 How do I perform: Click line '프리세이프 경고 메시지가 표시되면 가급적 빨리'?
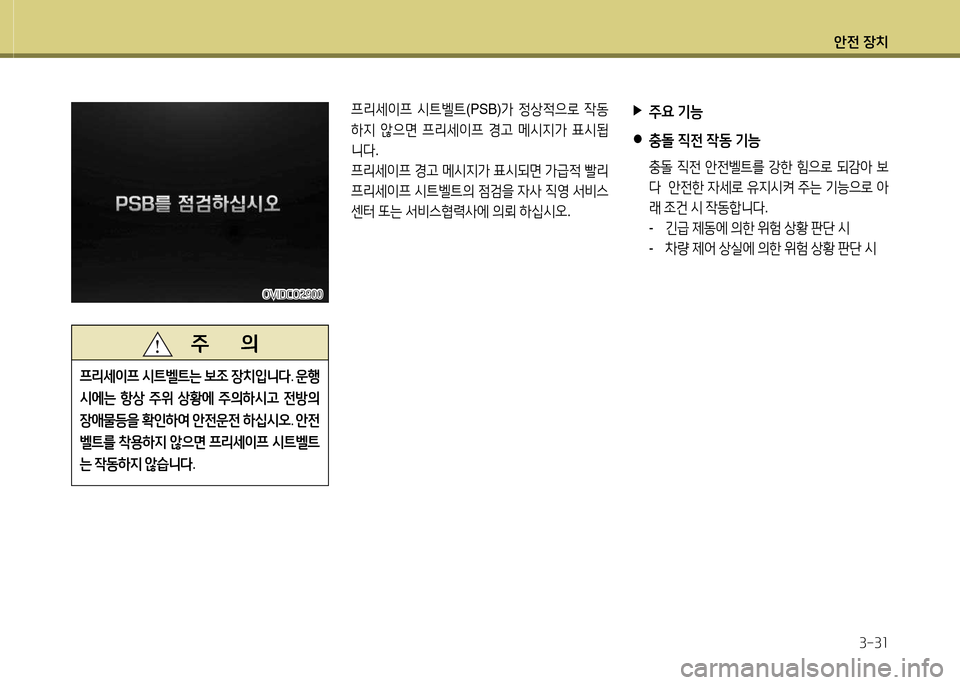(x=479, y=171)
